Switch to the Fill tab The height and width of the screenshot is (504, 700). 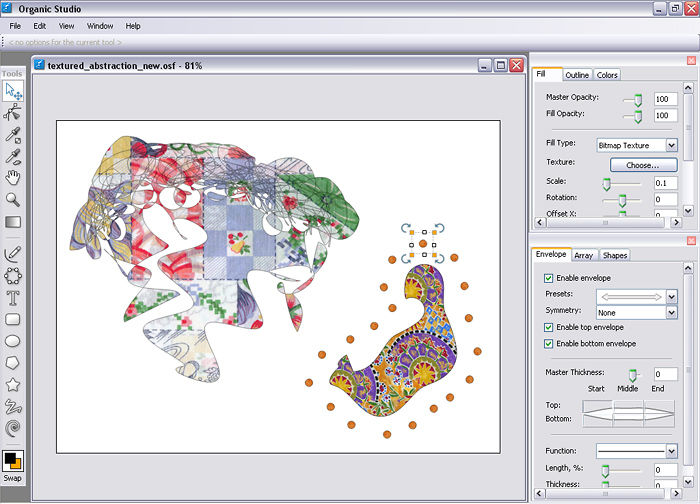click(x=546, y=74)
